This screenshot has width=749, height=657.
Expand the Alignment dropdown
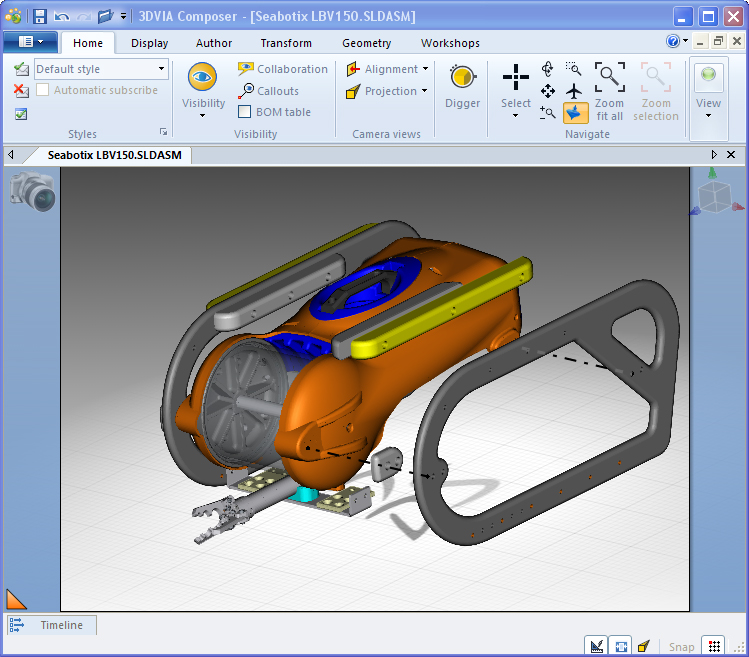click(425, 69)
